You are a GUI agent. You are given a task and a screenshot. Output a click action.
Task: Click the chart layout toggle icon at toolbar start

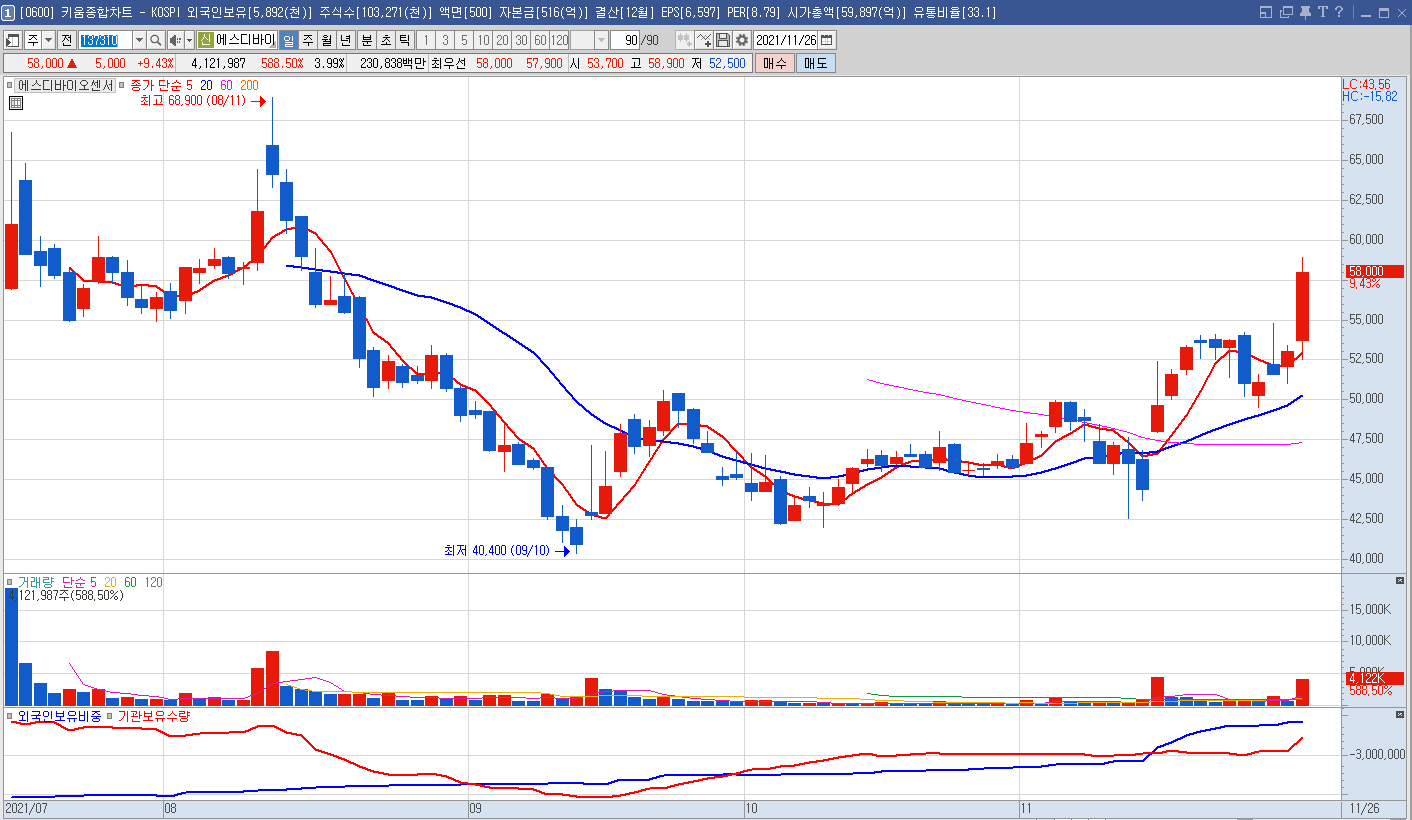tap(13, 40)
